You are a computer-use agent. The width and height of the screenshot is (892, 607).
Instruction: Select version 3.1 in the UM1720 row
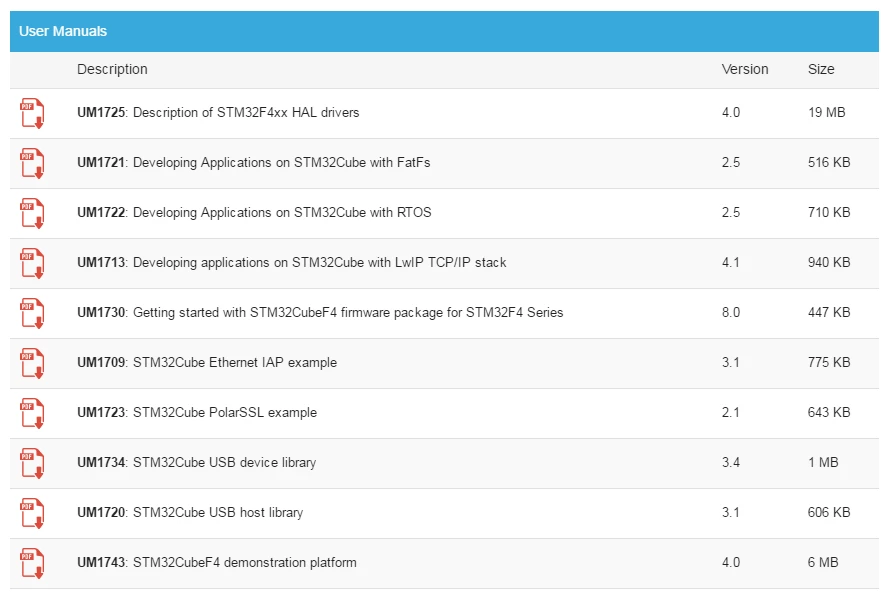click(731, 513)
